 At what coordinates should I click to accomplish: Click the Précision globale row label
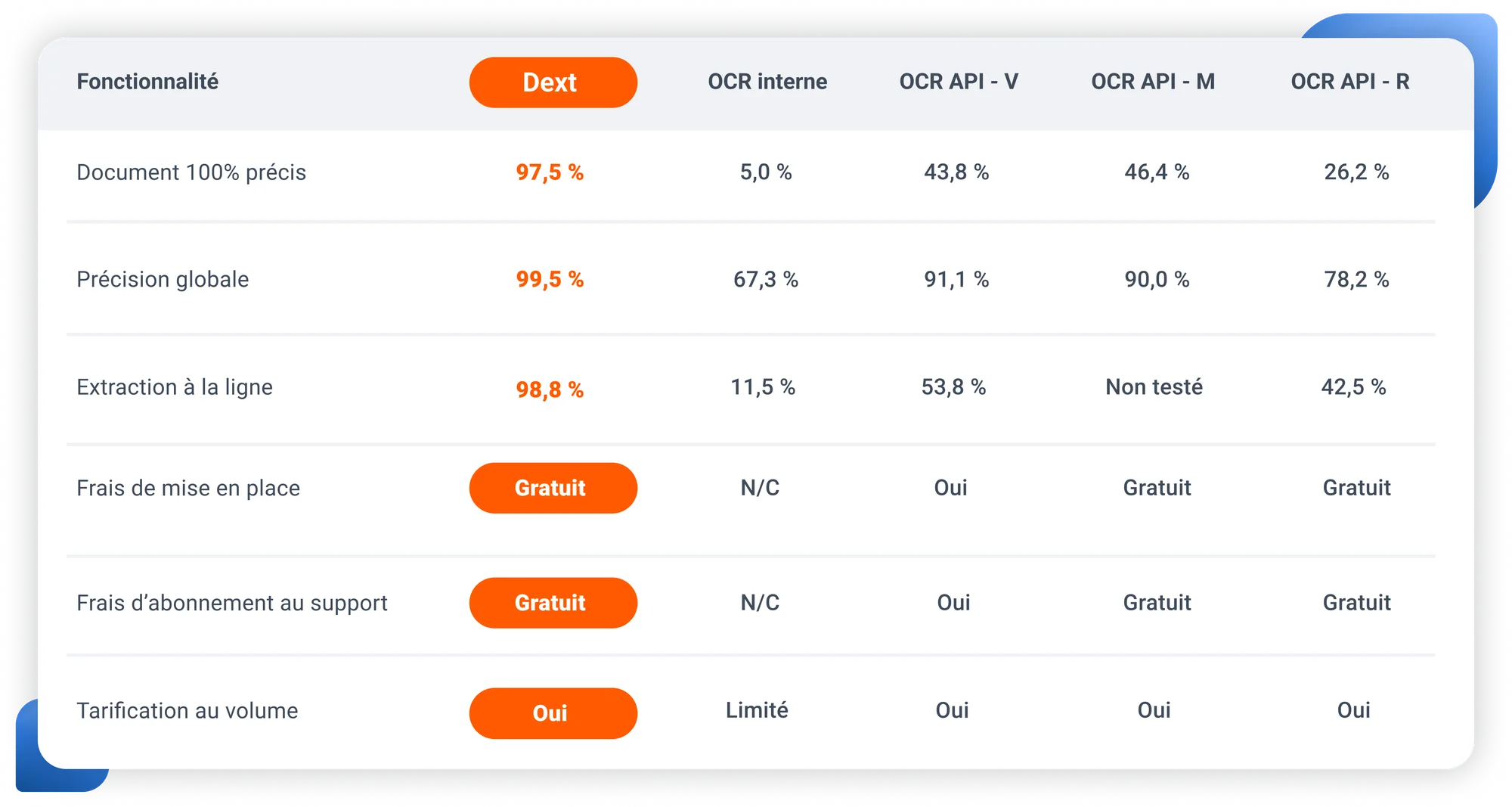click(x=163, y=280)
